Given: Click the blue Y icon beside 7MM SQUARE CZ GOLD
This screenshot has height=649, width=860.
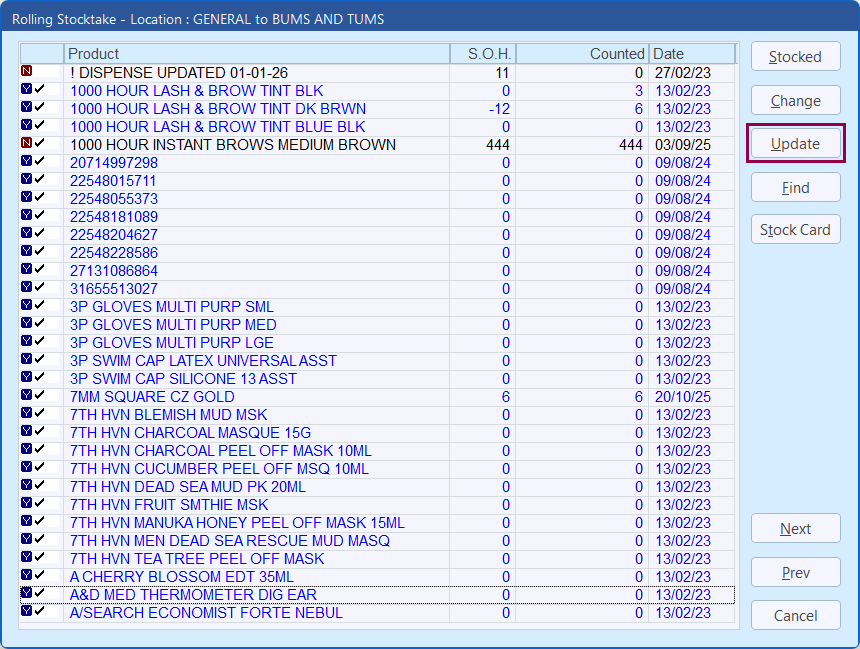Looking at the screenshot, I should 27,396.
